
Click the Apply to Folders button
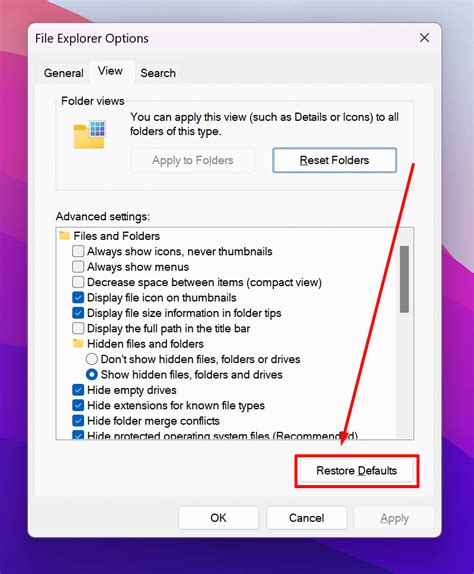193,160
